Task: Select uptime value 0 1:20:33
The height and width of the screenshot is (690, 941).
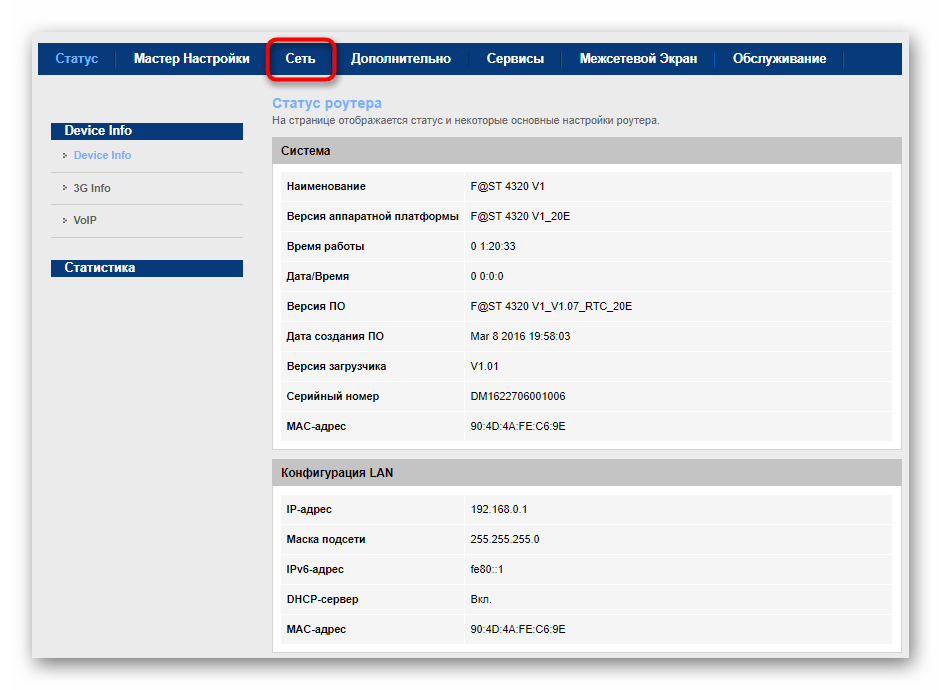Action: pyautogui.click(x=493, y=247)
